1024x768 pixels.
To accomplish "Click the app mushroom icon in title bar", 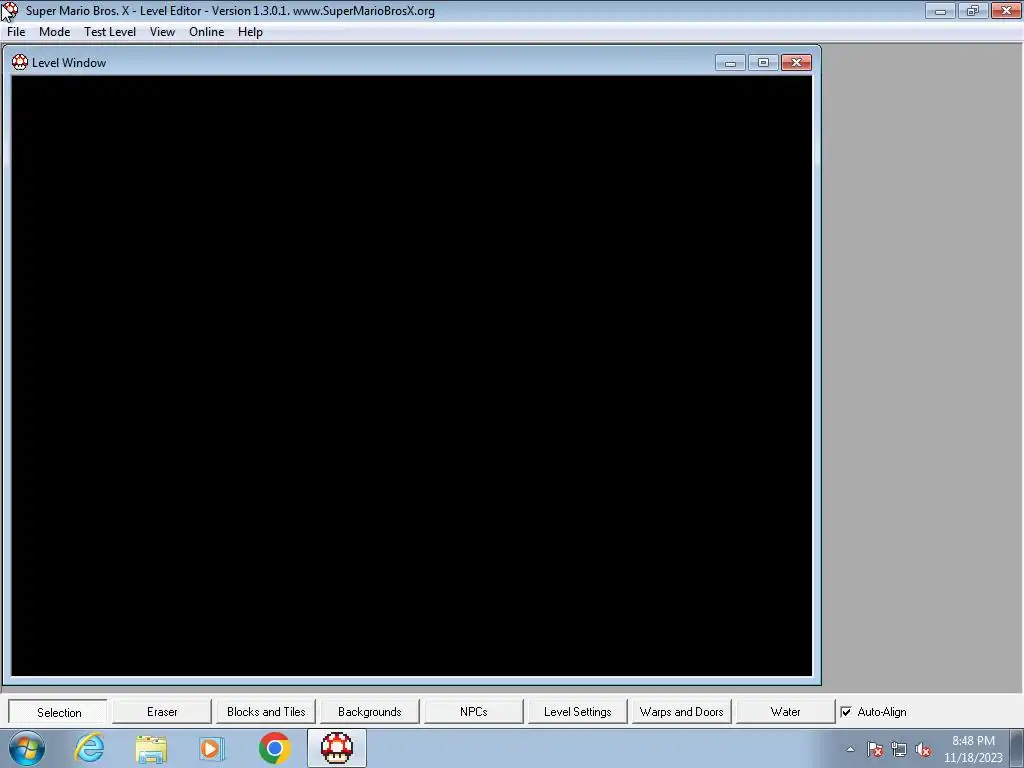I will tap(10, 10).
